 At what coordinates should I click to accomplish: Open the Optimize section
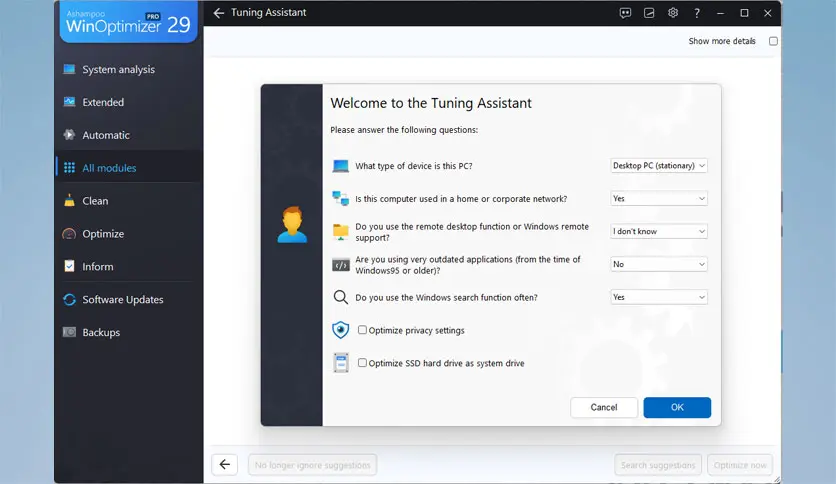[x=129, y=233]
